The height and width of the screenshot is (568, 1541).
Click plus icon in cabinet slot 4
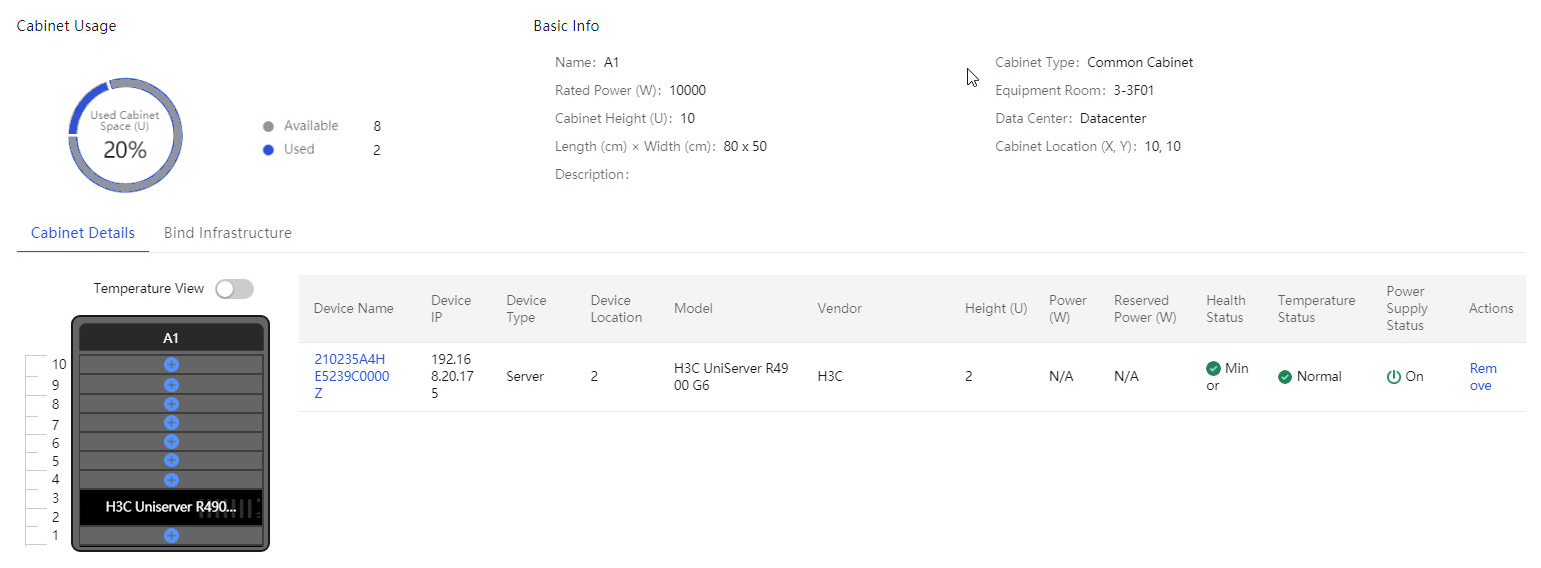(171, 479)
